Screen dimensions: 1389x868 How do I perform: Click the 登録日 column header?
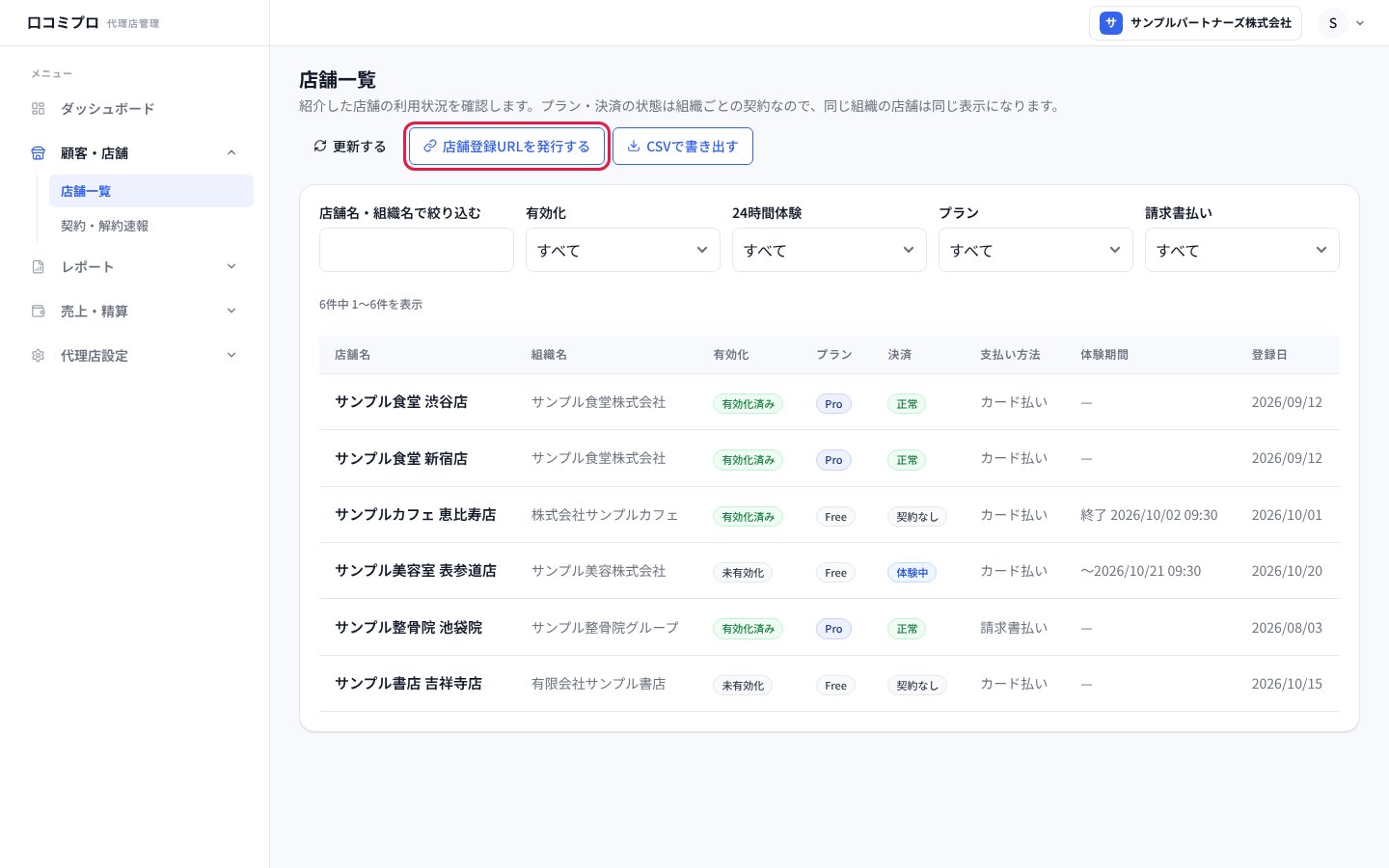[1269, 355]
